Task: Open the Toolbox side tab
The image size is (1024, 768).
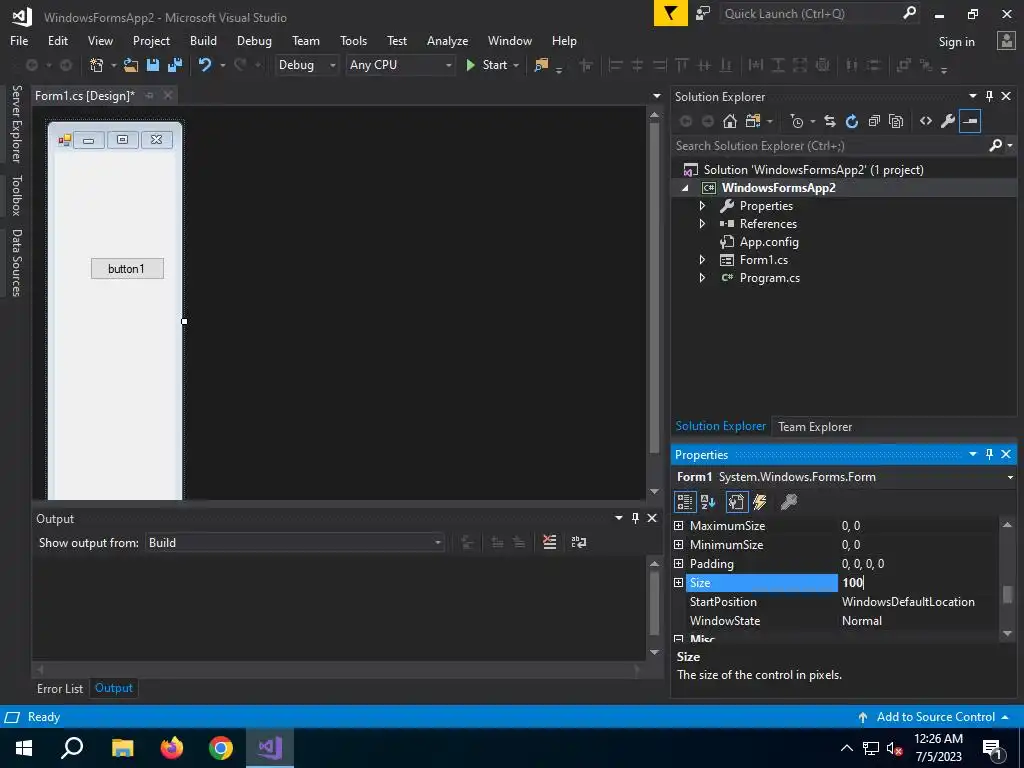Action: (16, 195)
